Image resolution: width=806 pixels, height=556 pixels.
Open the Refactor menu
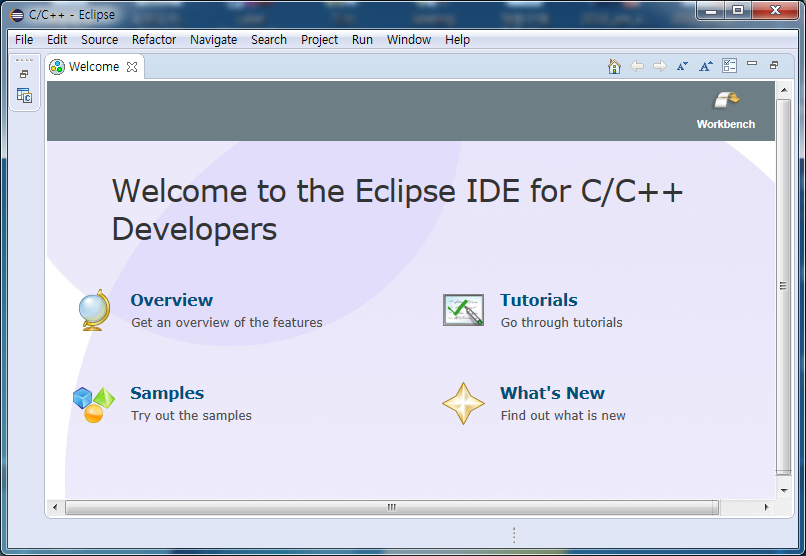click(154, 40)
